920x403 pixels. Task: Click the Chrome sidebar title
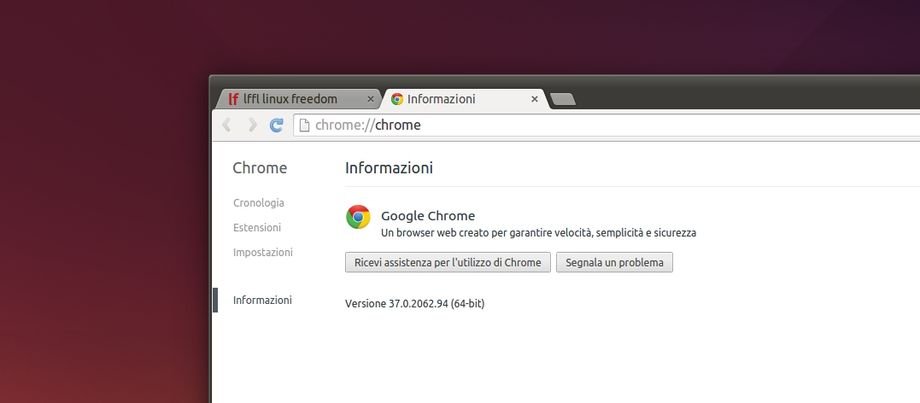coord(260,168)
